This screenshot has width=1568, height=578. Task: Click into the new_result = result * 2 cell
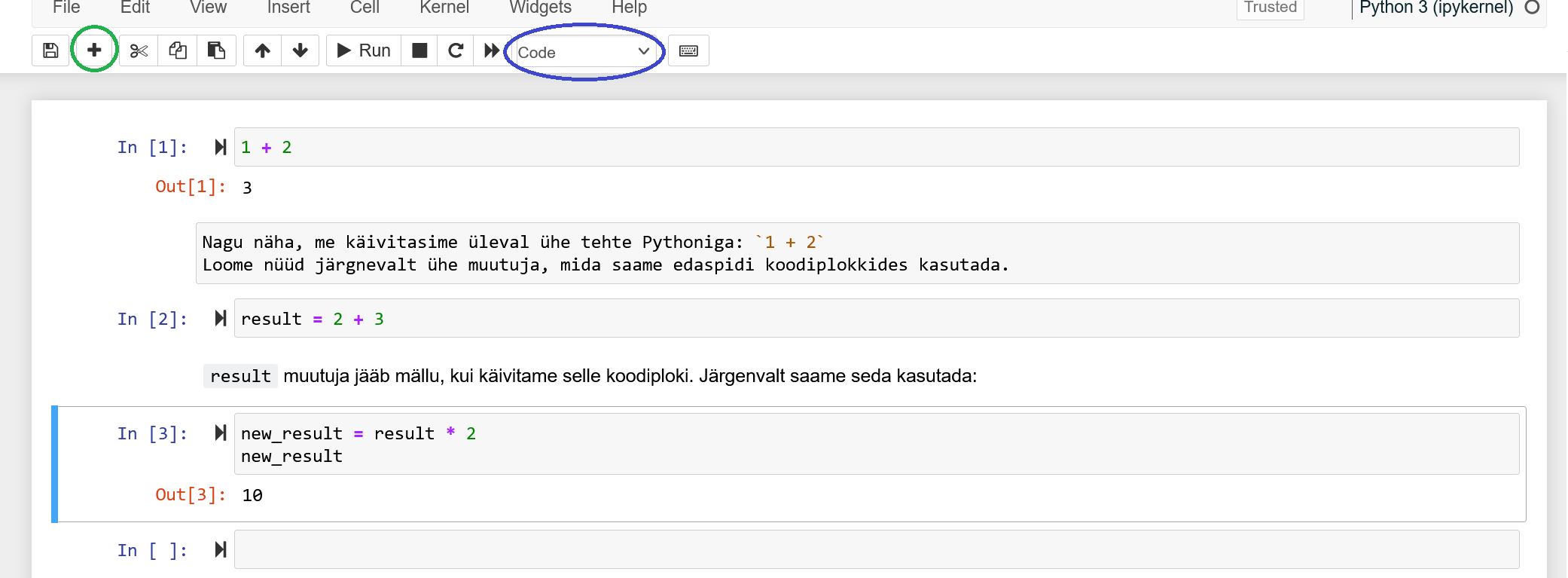tap(877, 444)
